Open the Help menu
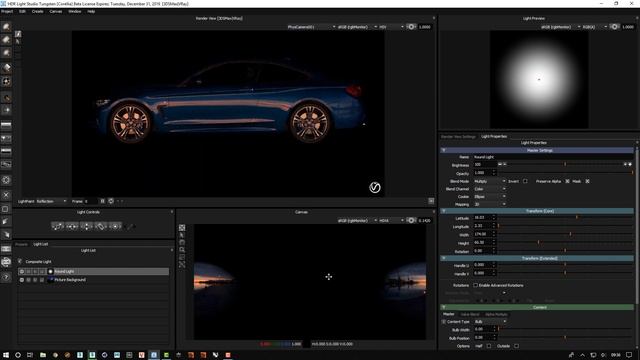This screenshot has width=640, height=360. 91,11
